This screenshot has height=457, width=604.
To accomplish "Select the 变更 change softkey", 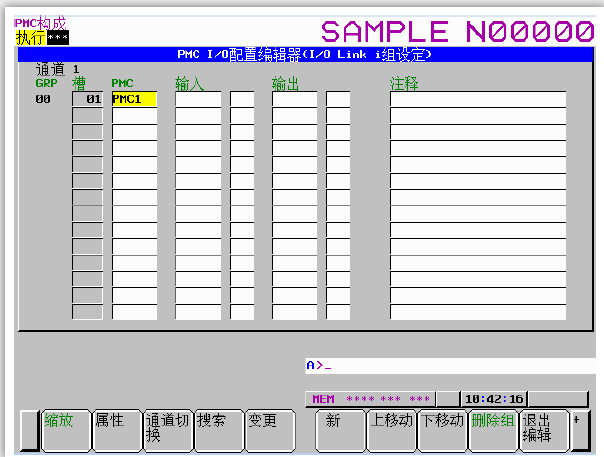I will [x=269, y=427].
